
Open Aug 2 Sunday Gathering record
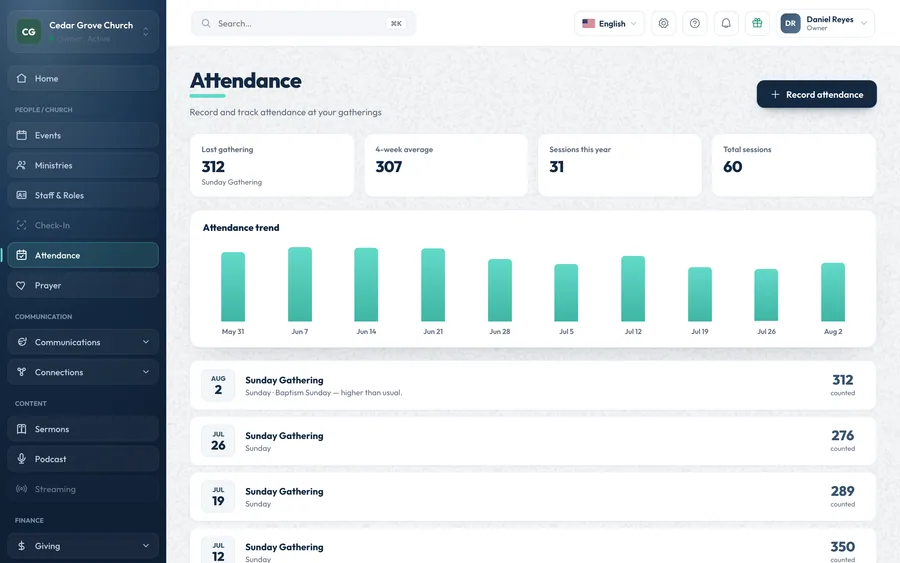[533, 385]
